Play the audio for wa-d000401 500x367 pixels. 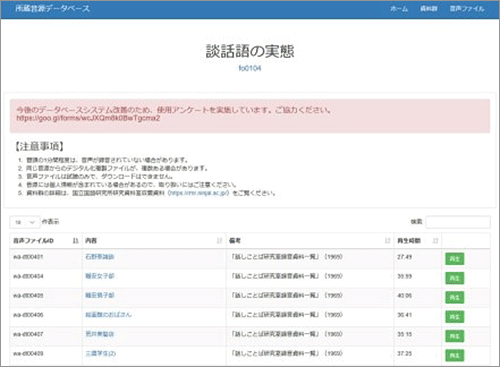tap(454, 259)
